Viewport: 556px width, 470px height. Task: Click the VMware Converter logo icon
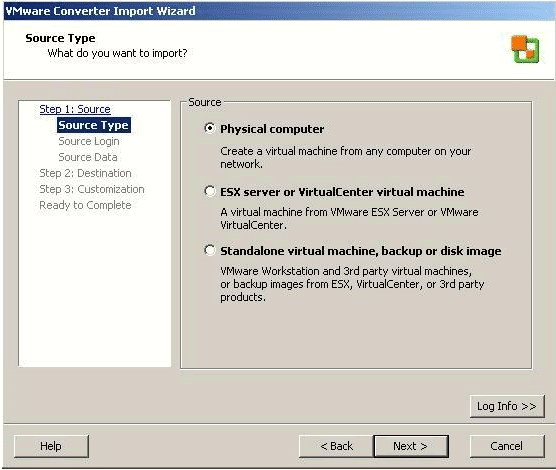pyautogui.click(x=525, y=49)
